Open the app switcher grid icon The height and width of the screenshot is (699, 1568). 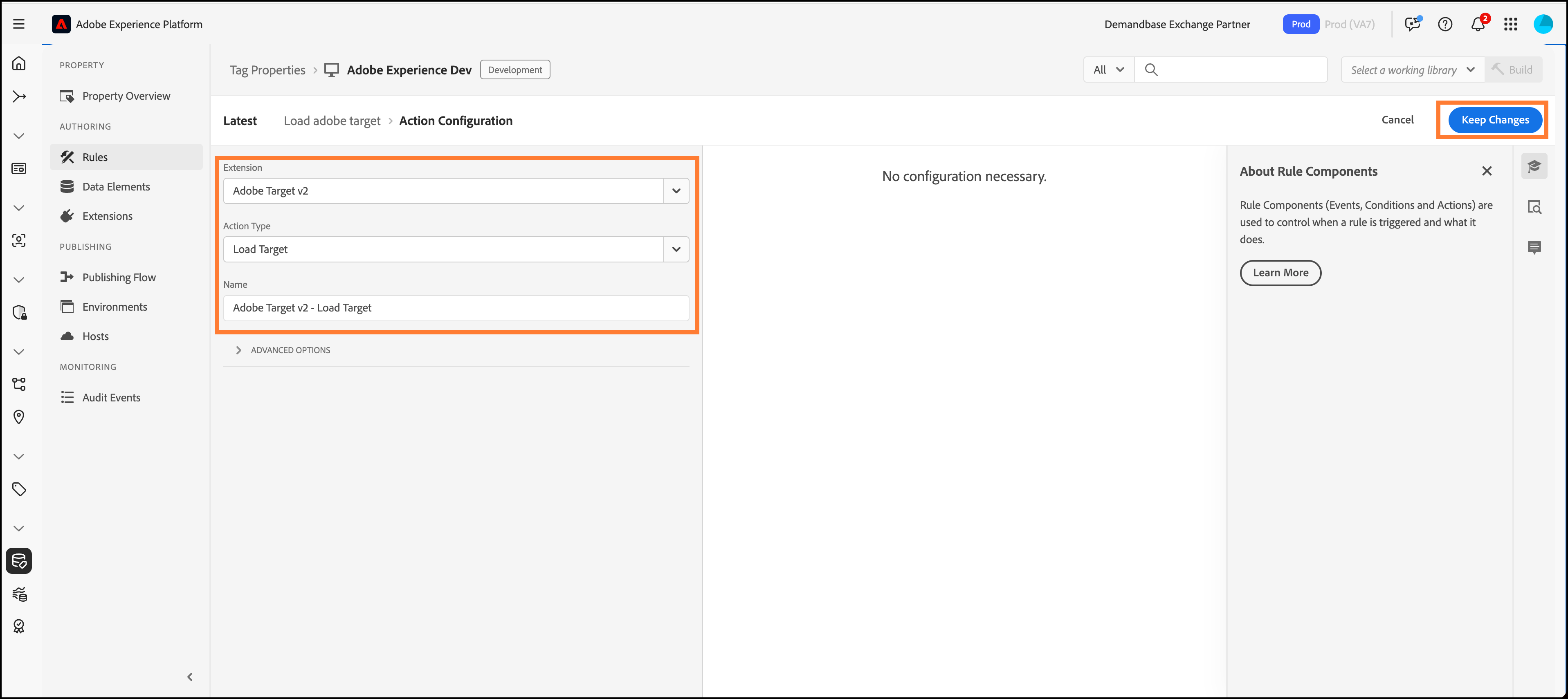(1510, 25)
